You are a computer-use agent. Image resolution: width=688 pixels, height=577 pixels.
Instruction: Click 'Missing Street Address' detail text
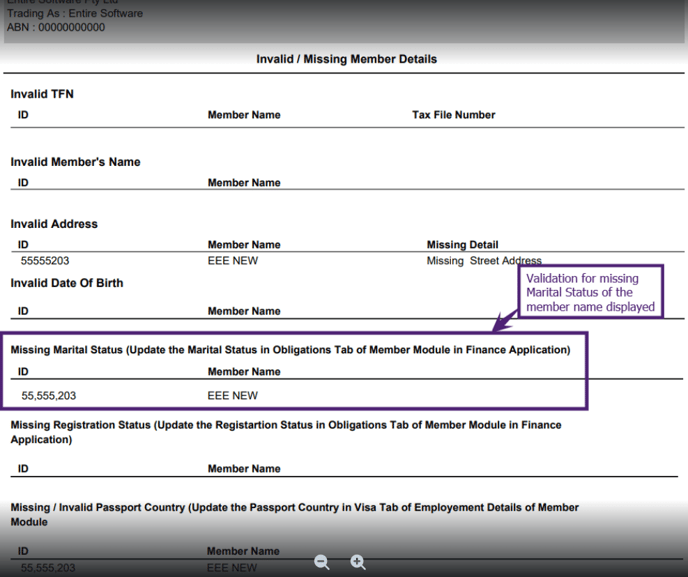click(484, 261)
